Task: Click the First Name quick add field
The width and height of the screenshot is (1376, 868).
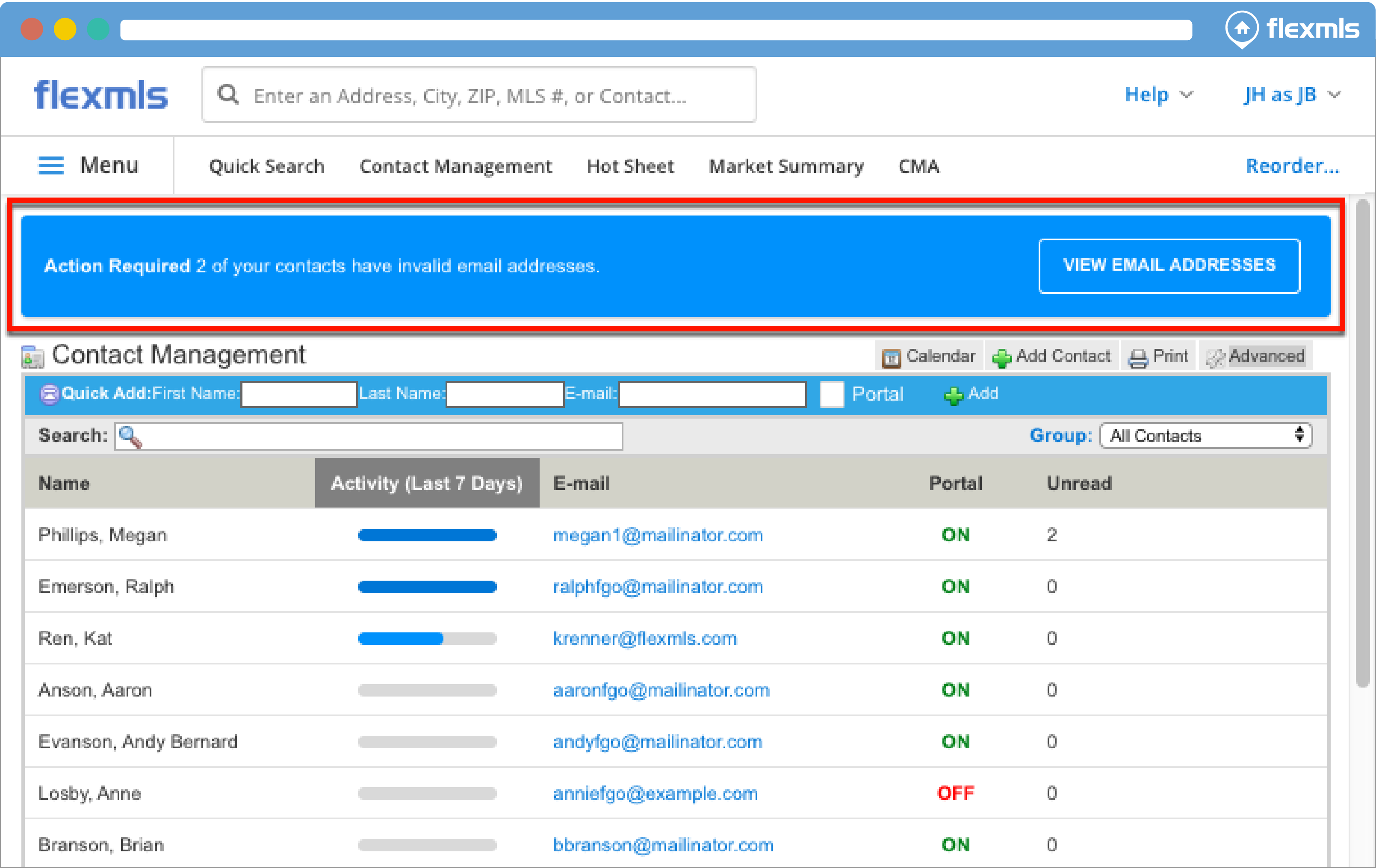Action: coord(299,394)
